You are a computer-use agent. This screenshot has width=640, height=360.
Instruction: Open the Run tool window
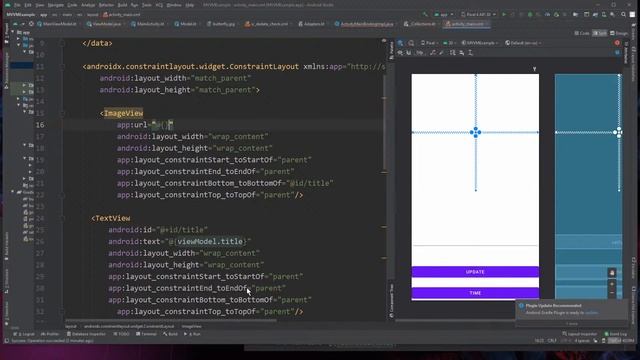click(x=192, y=334)
